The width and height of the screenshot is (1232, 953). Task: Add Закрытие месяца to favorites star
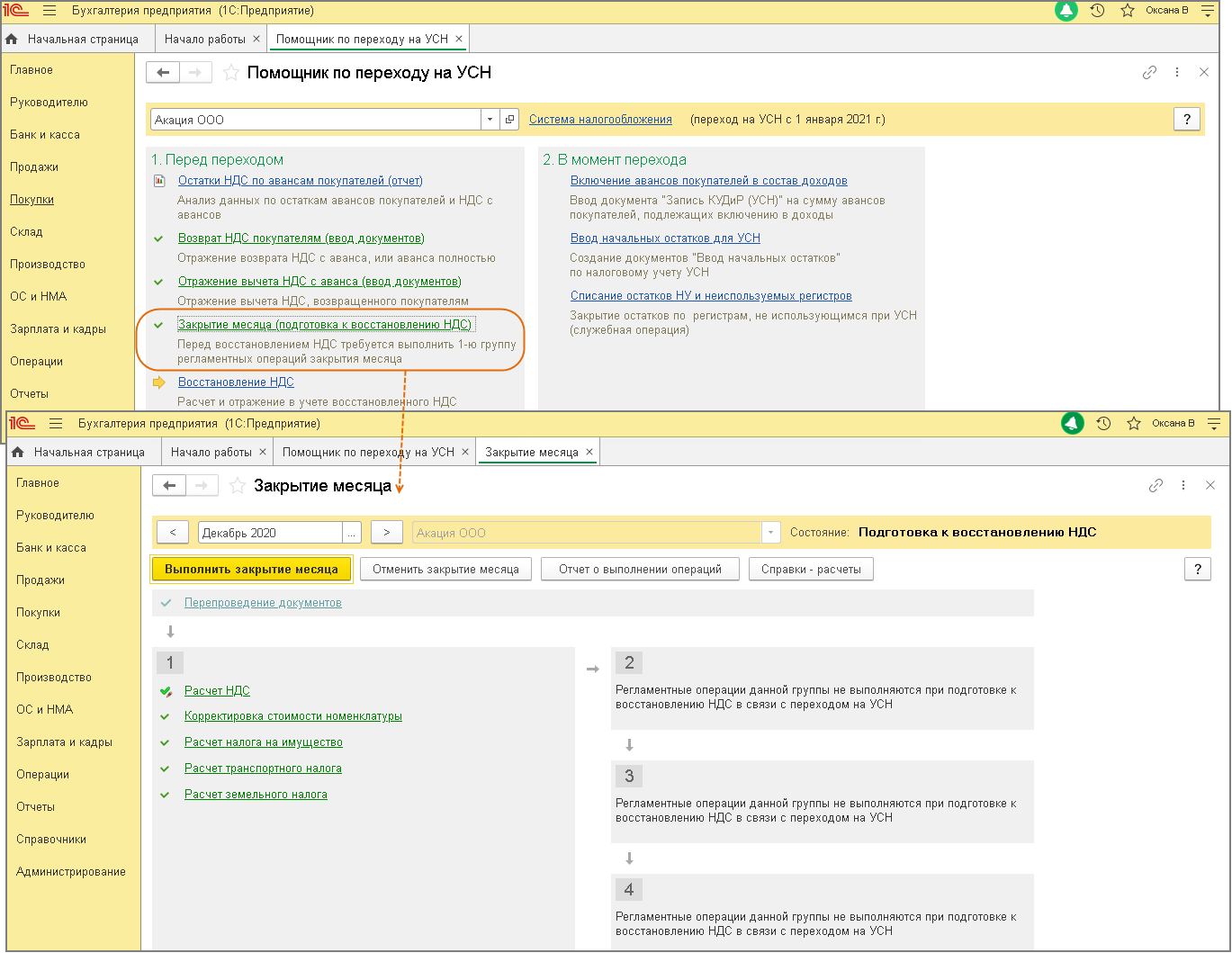pyautogui.click(x=238, y=486)
